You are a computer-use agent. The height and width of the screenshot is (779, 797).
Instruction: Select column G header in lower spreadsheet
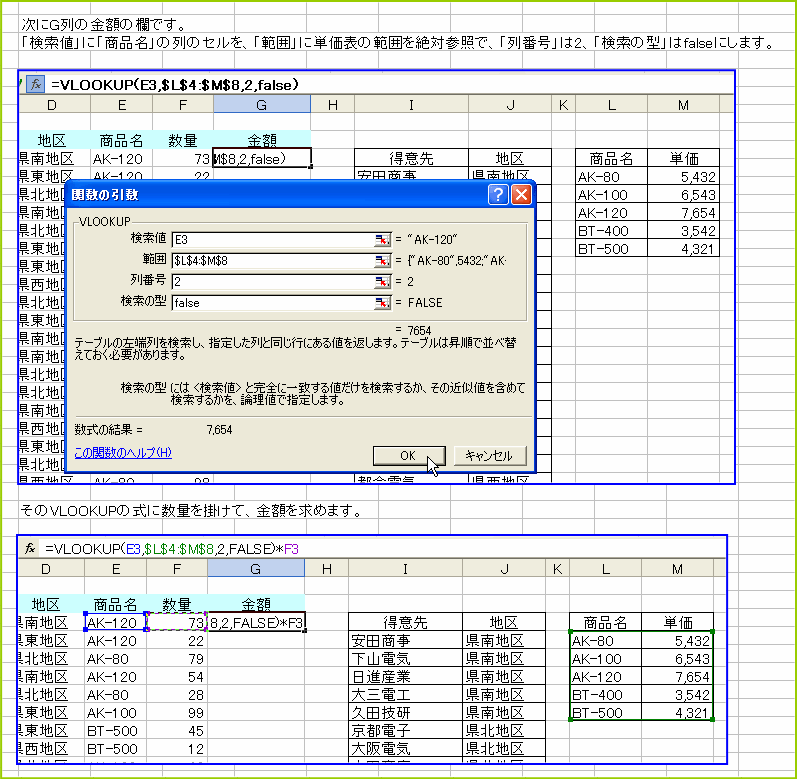click(256, 569)
